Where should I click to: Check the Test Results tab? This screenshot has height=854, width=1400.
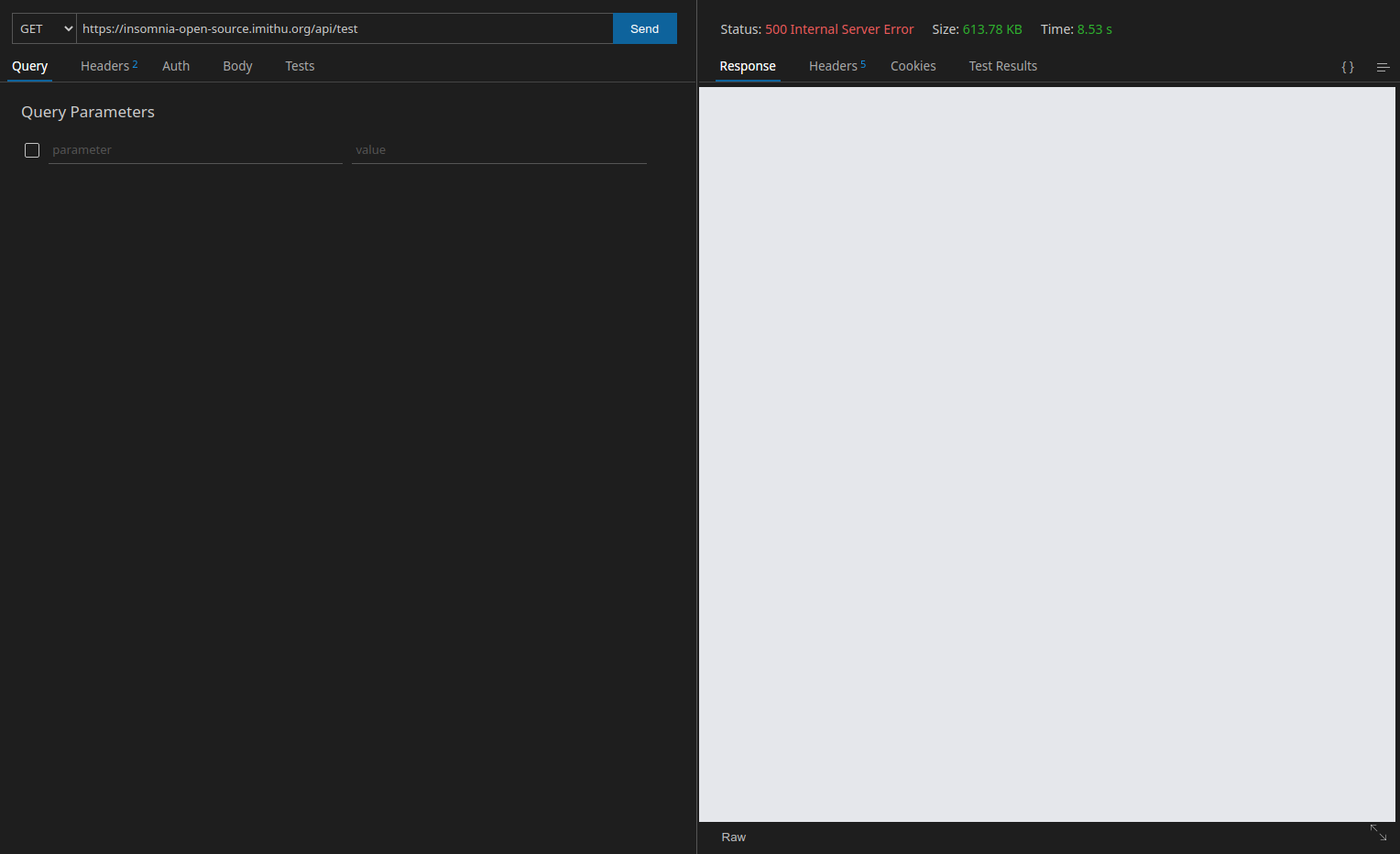[x=1002, y=65]
